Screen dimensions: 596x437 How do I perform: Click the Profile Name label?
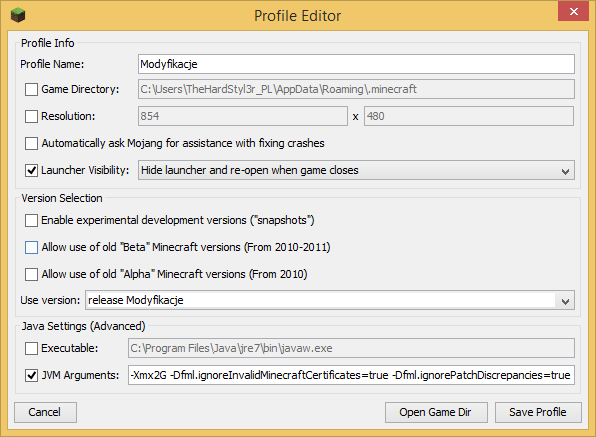52,64
